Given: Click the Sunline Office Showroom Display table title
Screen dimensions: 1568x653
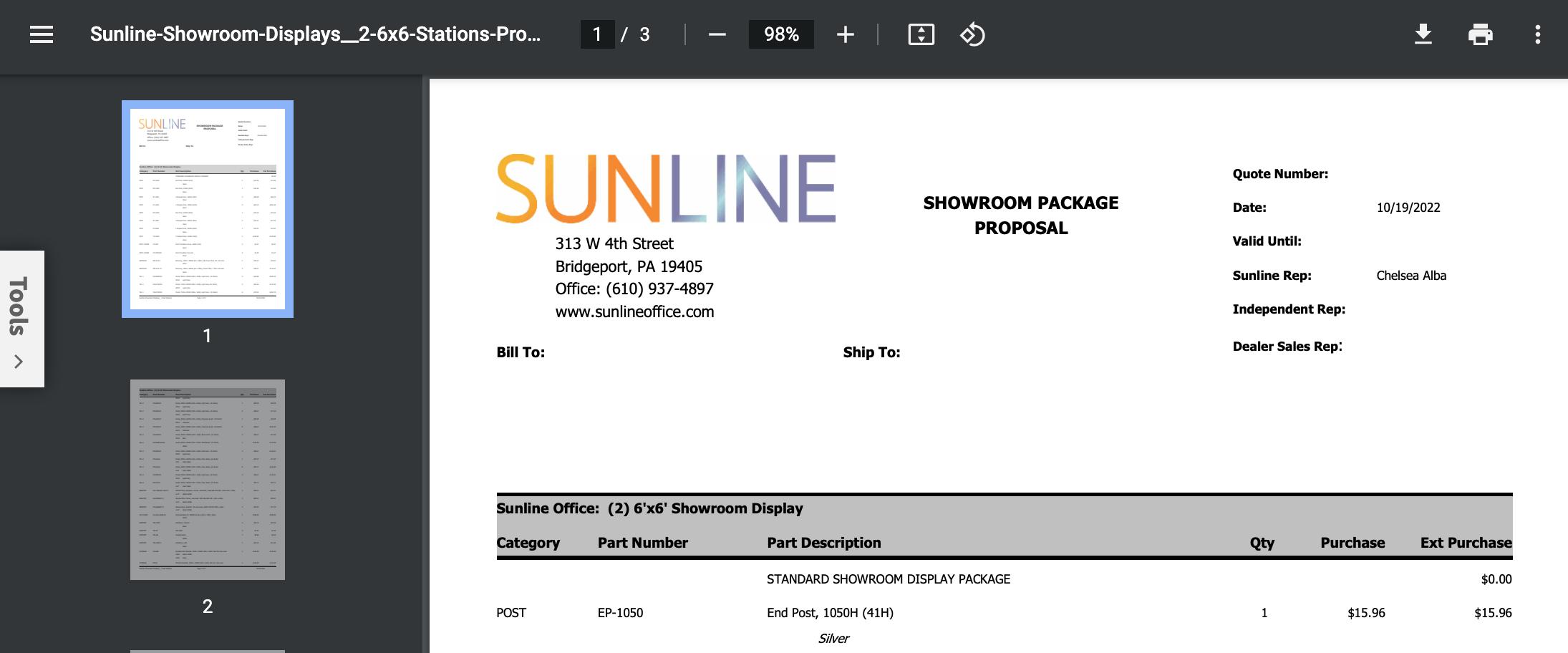Looking at the screenshot, I should (649, 508).
